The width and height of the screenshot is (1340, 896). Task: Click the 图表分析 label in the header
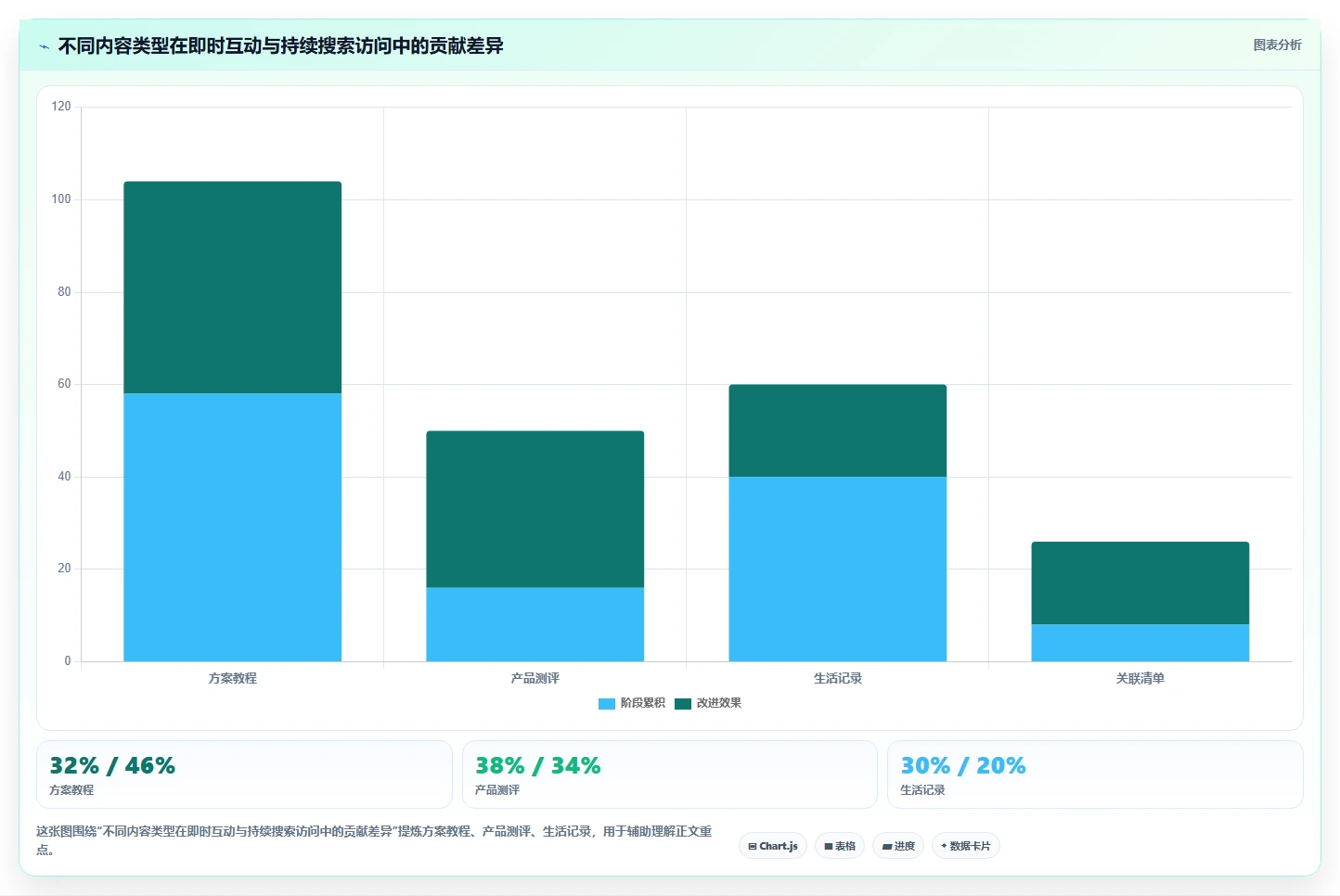(x=1277, y=45)
